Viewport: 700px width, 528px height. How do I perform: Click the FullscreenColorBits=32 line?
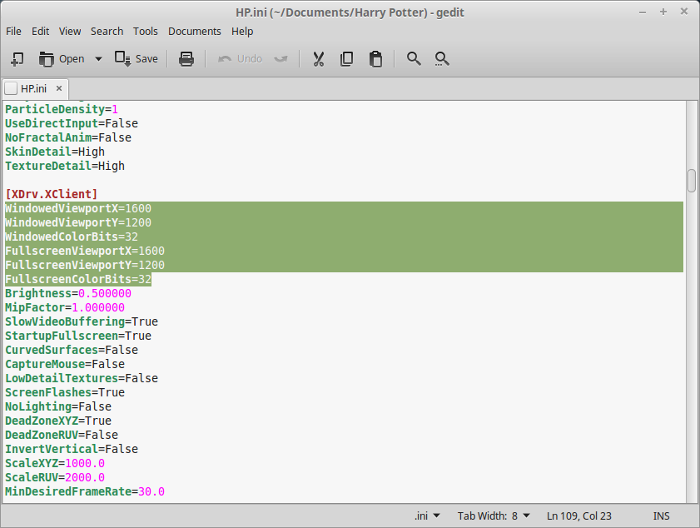(78, 279)
